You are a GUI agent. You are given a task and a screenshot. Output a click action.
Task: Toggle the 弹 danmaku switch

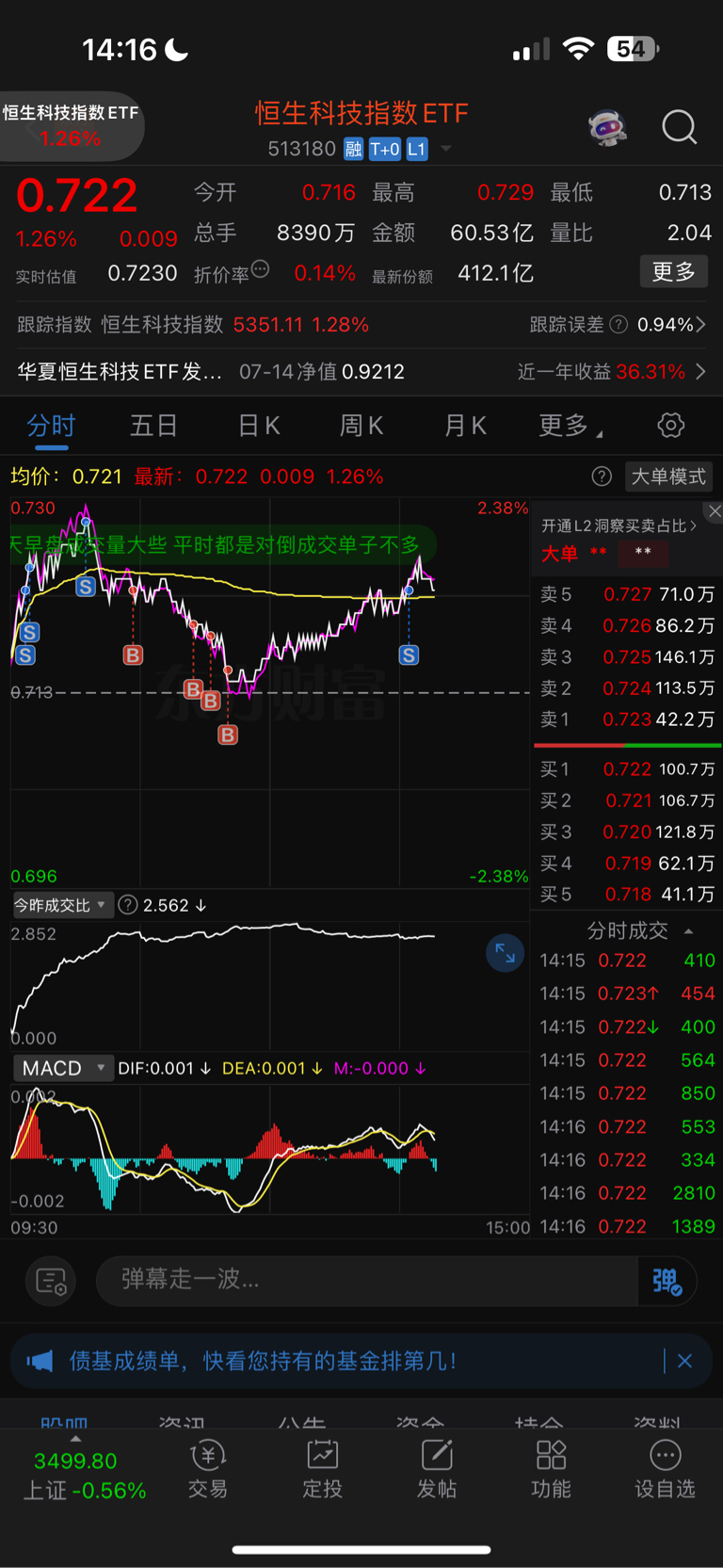[x=667, y=1281]
